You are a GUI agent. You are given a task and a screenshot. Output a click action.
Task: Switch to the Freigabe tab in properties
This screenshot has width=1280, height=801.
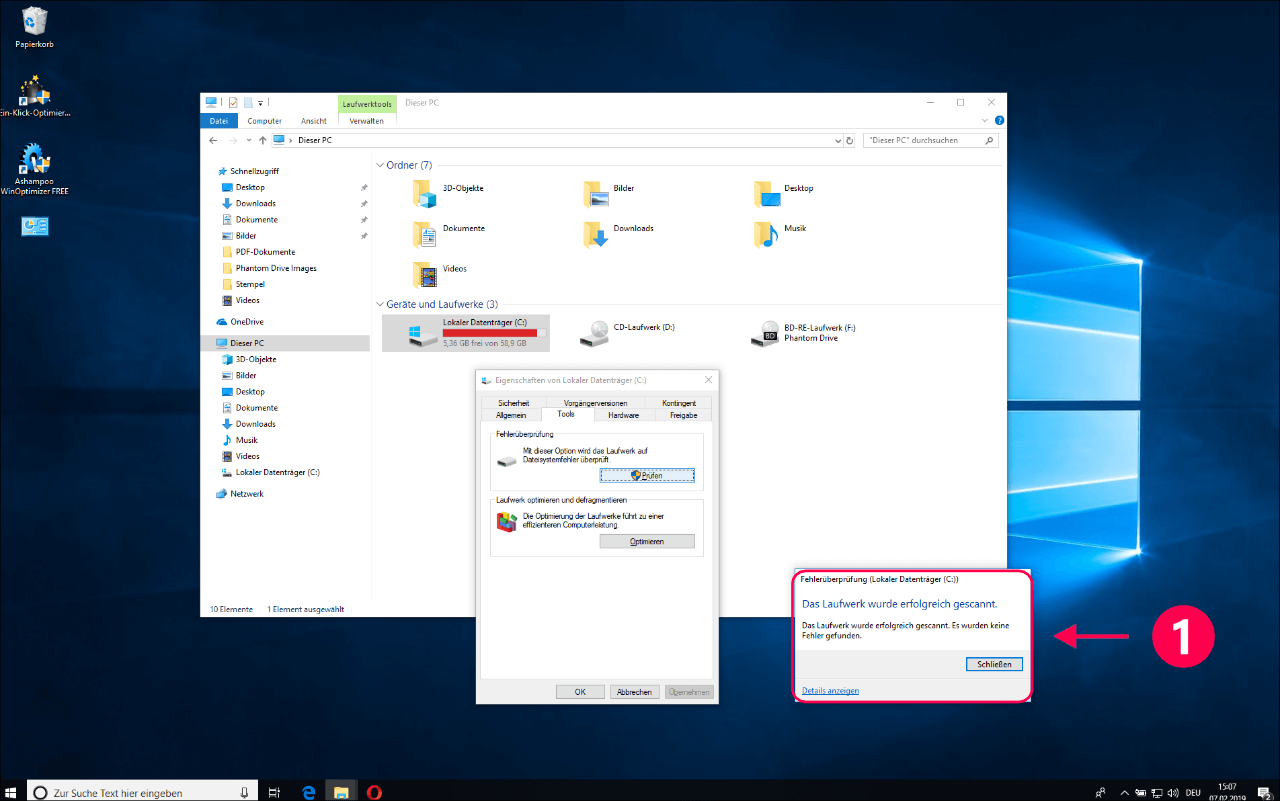tap(684, 414)
